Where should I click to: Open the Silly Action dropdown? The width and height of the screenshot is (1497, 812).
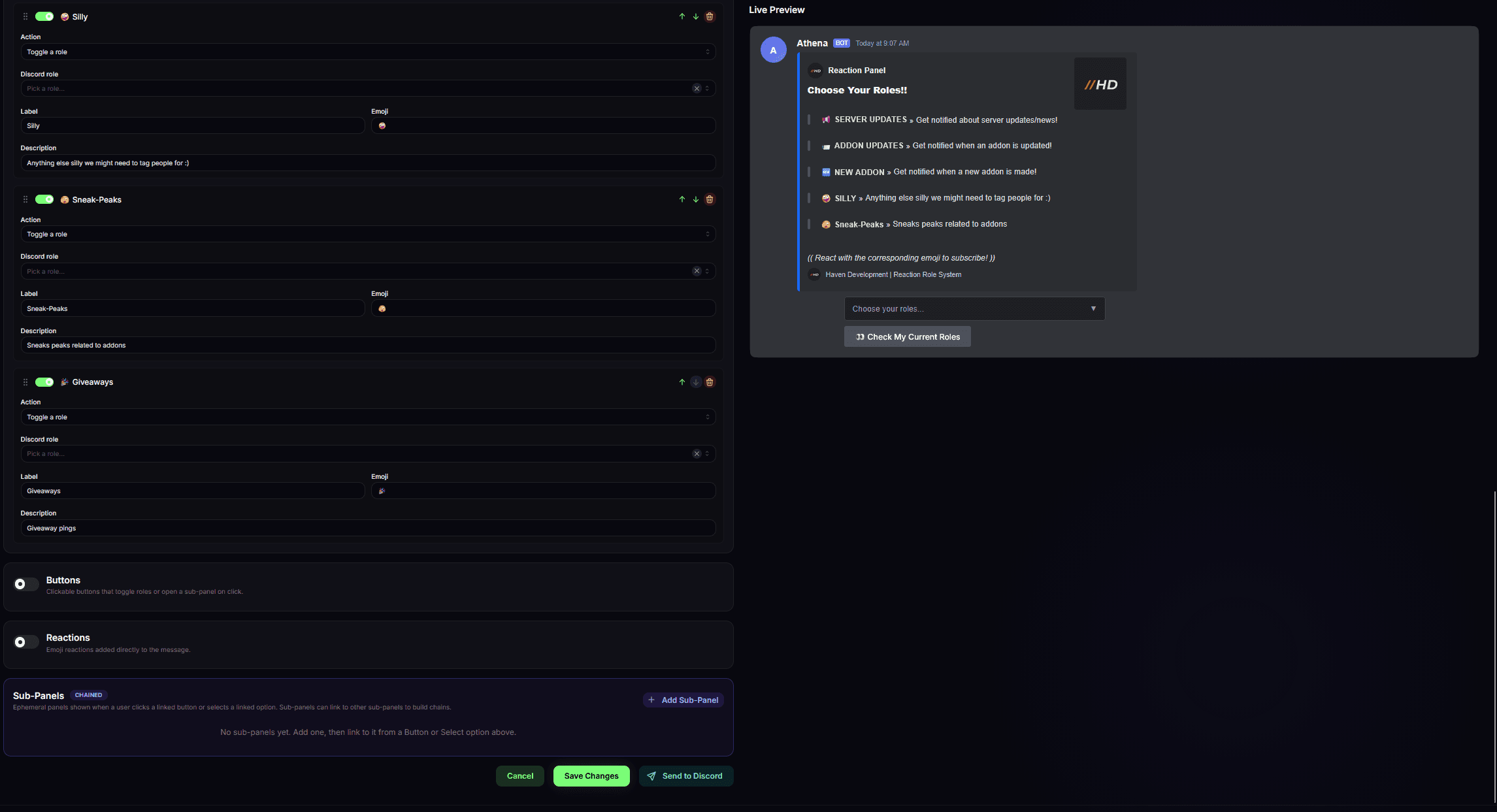[368, 52]
